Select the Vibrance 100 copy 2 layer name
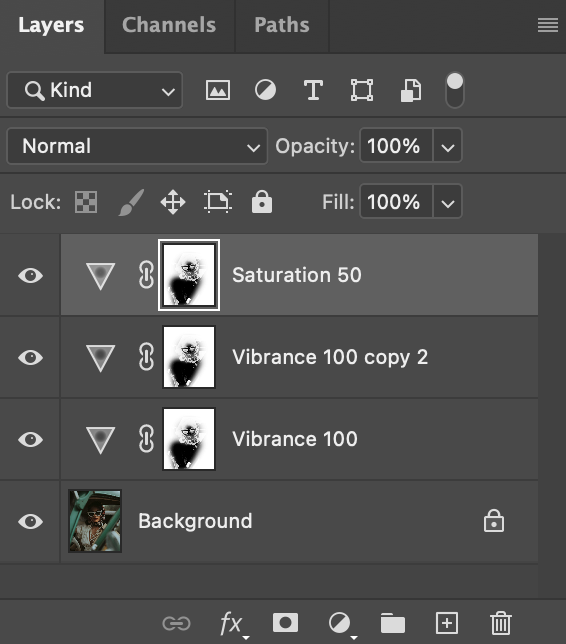The height and width of the screenshot is (644, 566). pyautogui.click(x=330, y=357)
